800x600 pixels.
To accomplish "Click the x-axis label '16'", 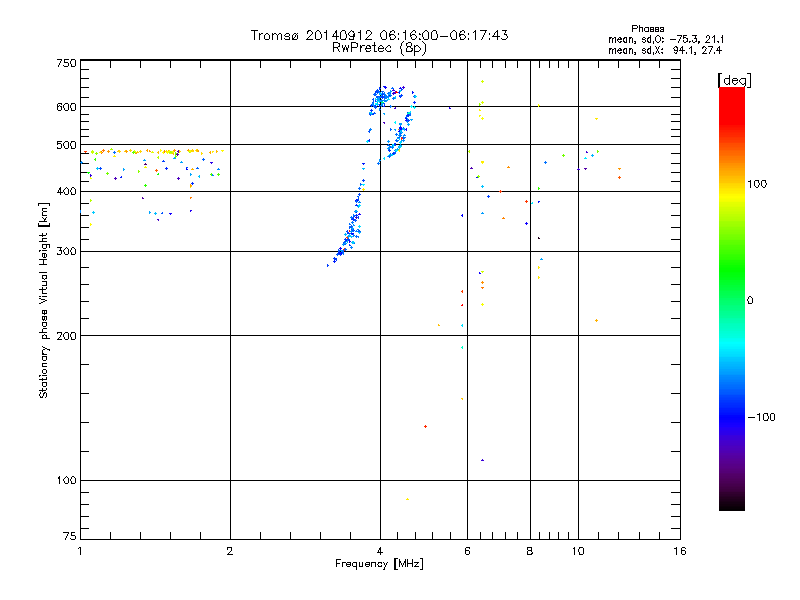I will coord(680,551).
